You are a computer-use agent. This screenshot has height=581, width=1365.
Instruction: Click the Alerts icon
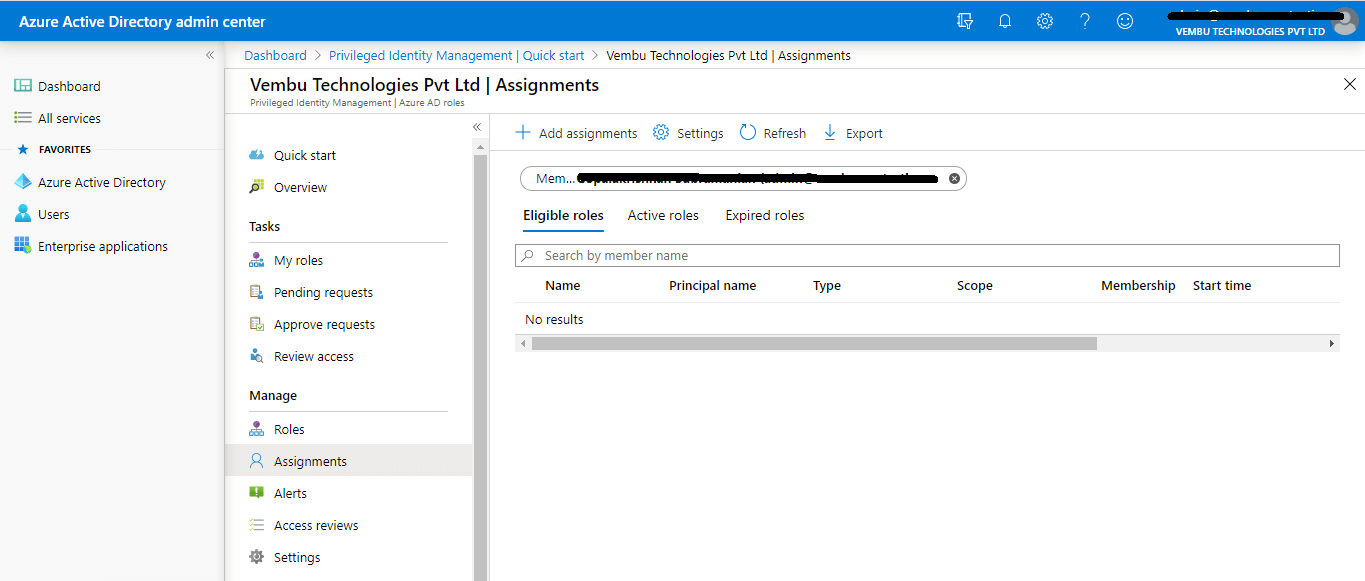point(257,493)
